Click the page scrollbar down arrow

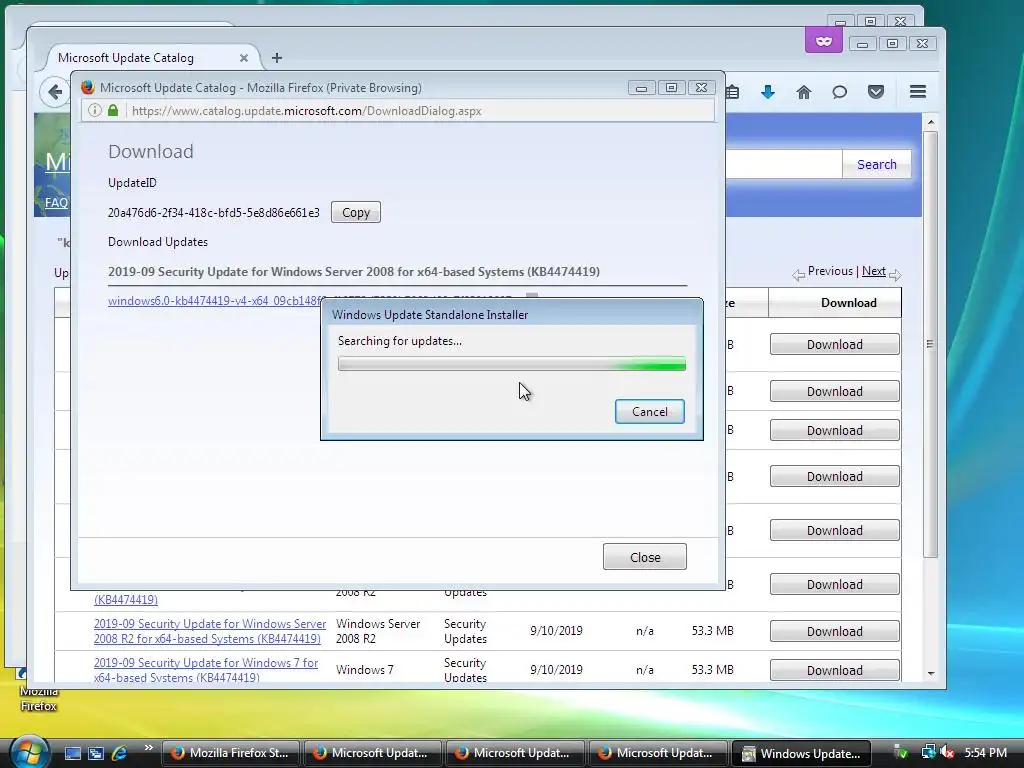click(931, 673)
